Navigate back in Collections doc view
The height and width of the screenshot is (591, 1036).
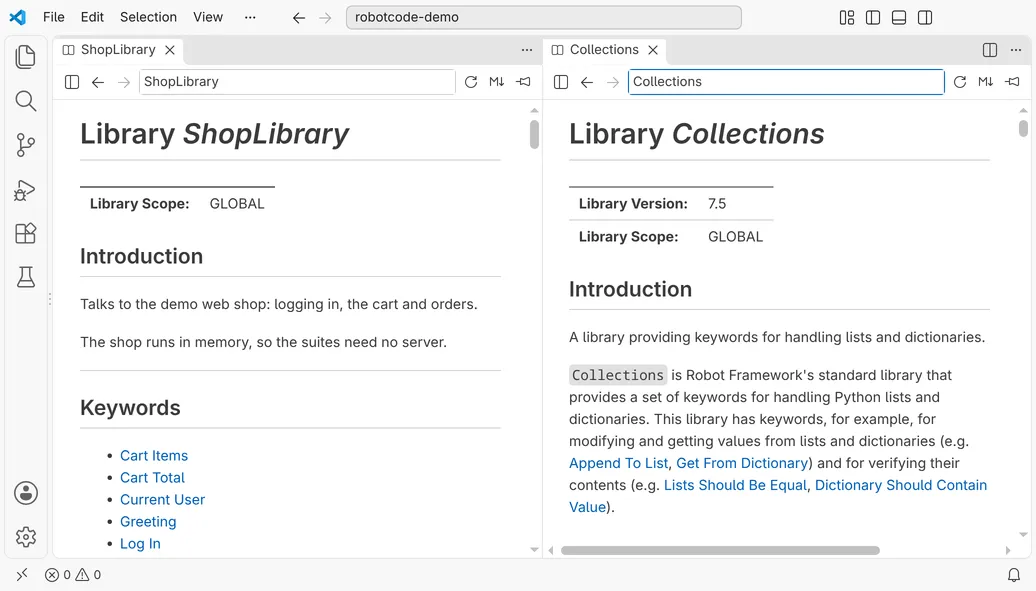click(587, 82)
